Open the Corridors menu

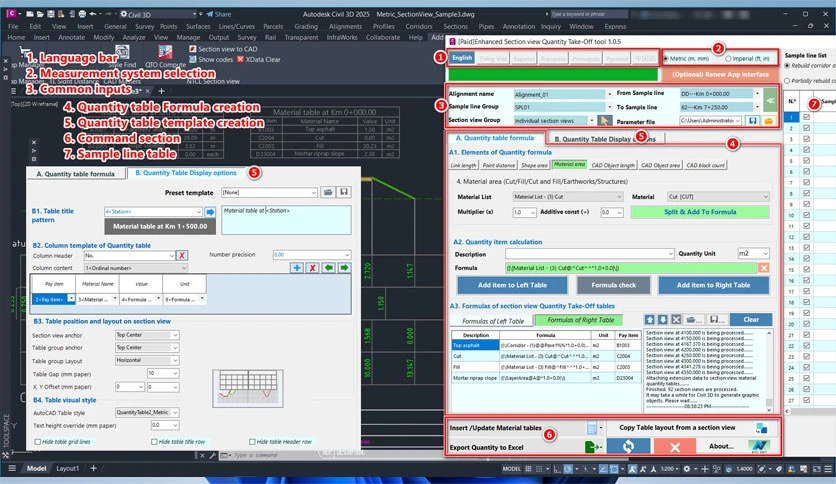tap(419, 26)
